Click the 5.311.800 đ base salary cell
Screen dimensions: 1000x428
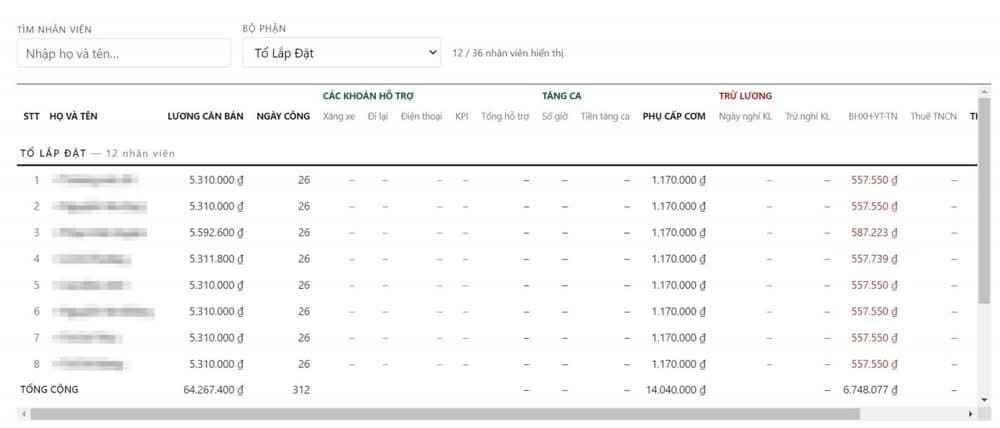[216, 259]
